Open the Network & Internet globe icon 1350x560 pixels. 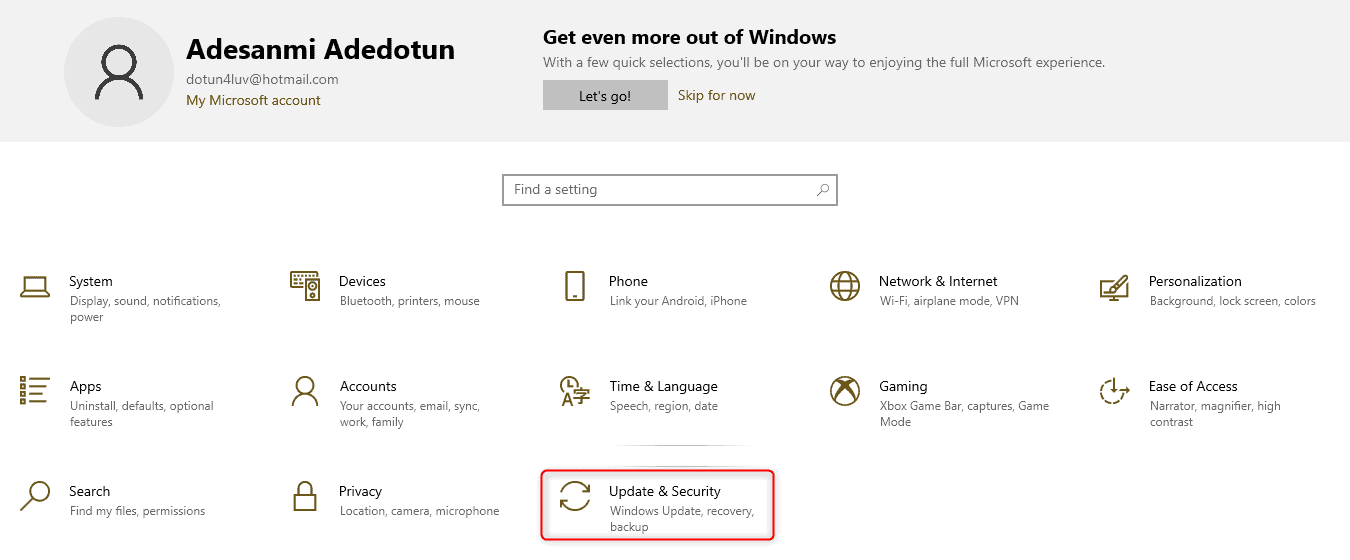coord(845,286)
